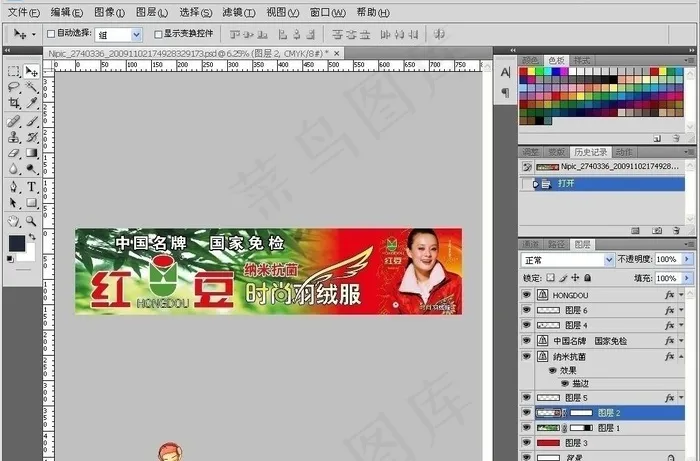Choose the Crop tool
Image resolution: width=700 pixels, height=461 pixels.
[x=13, y=103]
